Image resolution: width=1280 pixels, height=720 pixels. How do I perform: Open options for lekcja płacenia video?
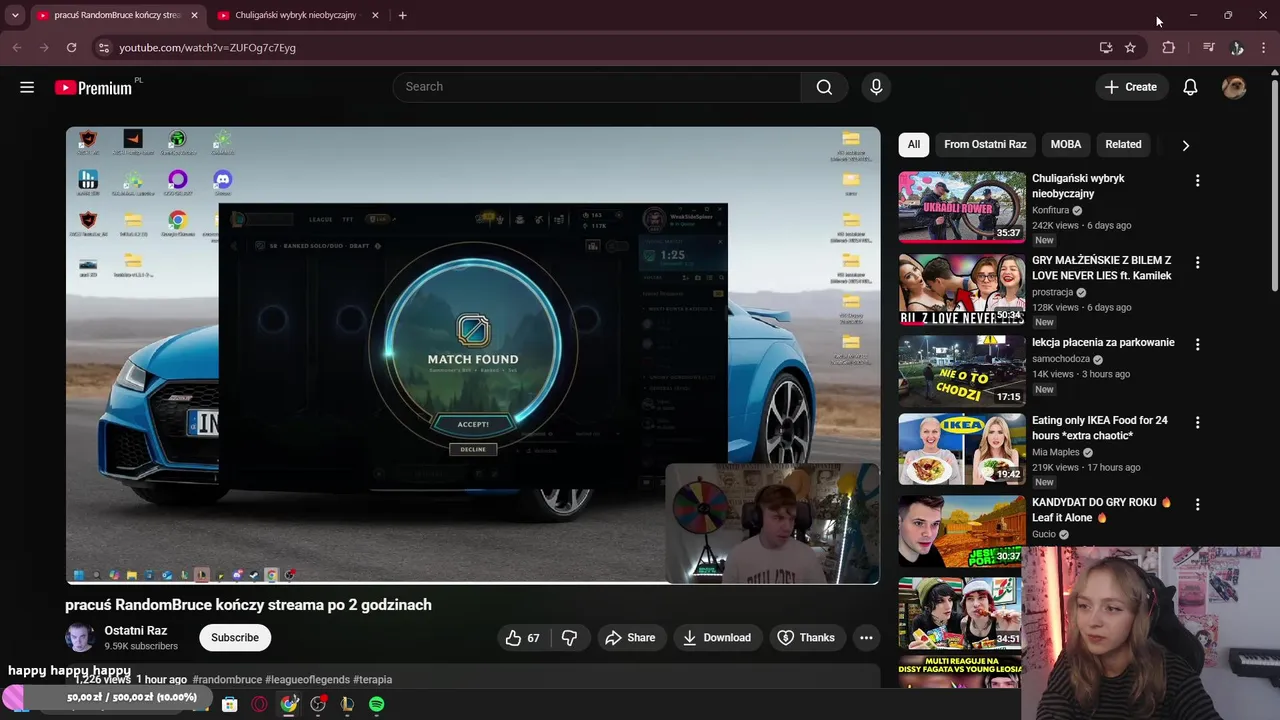point(1197,344)
